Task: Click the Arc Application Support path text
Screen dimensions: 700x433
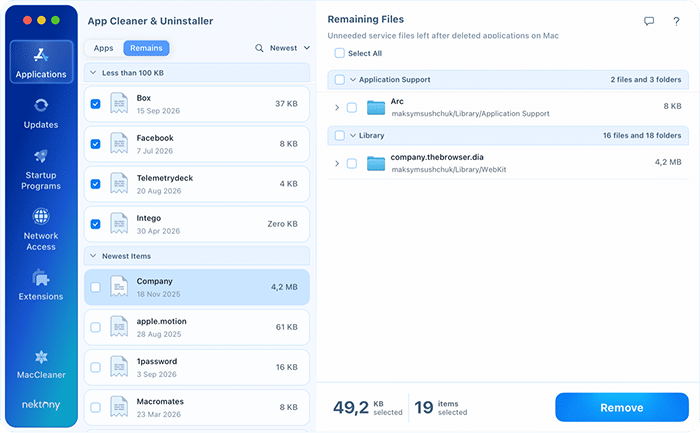Action: (471, 113)
